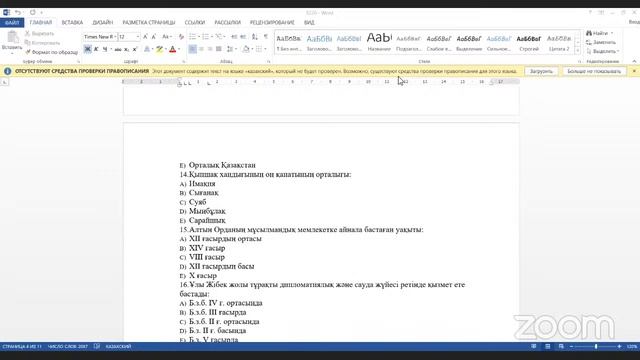Screen dimensions: 640x360
Task: Click the numbered list icon
Action: (205, 37)
